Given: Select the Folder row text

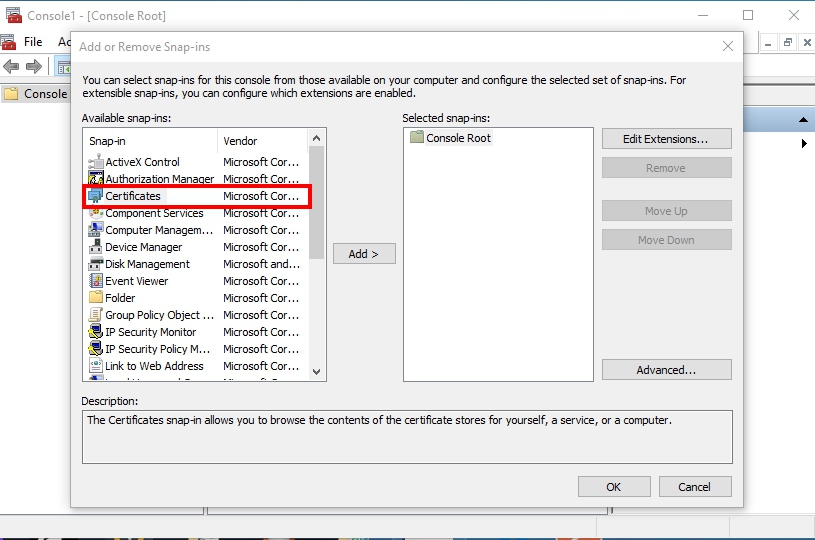Looking at the screenshot, I should [x=120, y=298].
